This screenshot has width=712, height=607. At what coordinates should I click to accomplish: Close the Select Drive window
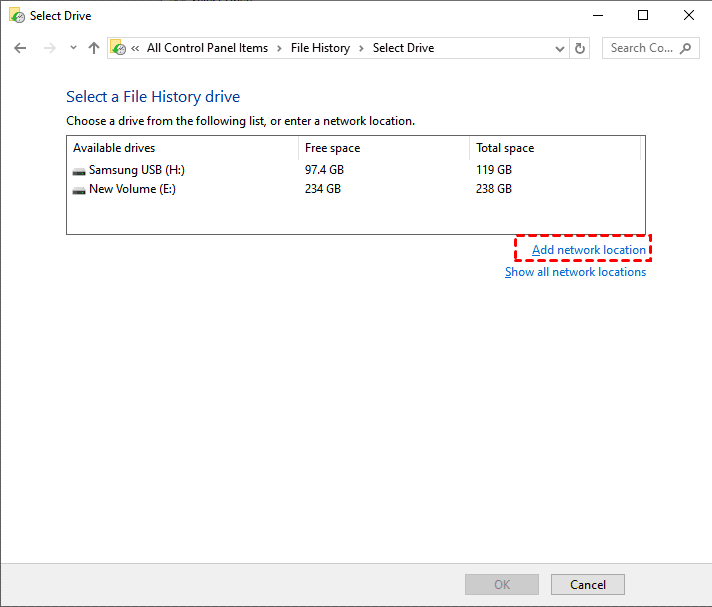pyautogui.click(x=688, y=15)
